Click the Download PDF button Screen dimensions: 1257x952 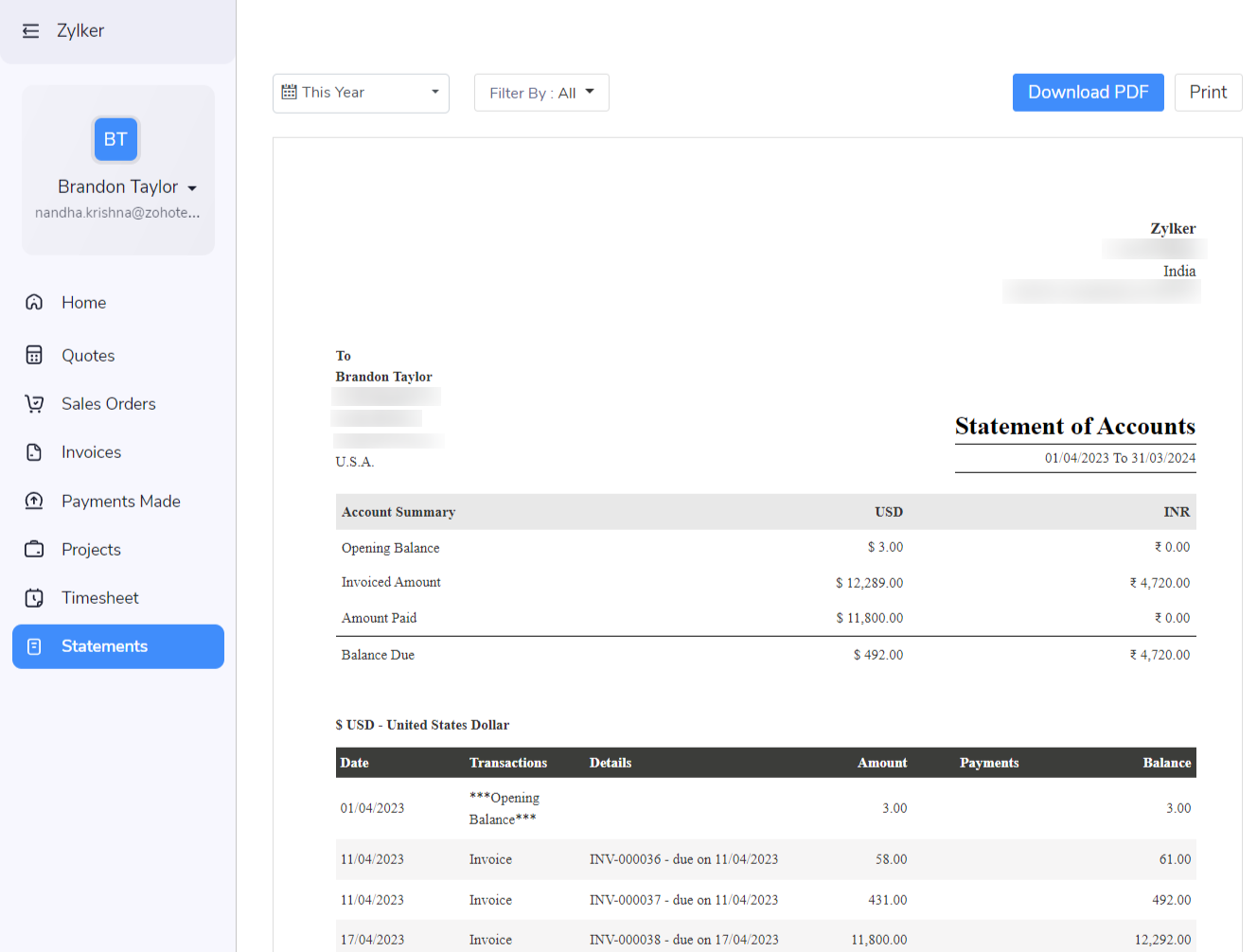pos(1088,92)
